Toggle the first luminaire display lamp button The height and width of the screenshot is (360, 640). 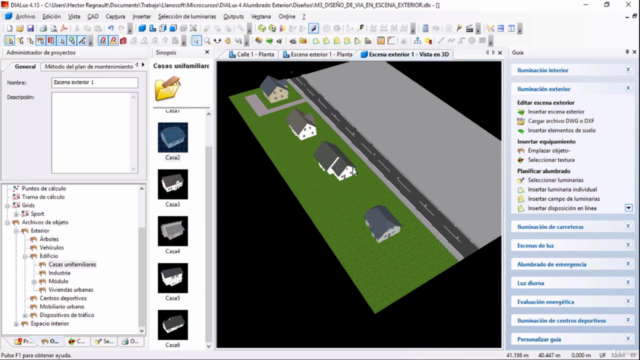tap(103, 40)
